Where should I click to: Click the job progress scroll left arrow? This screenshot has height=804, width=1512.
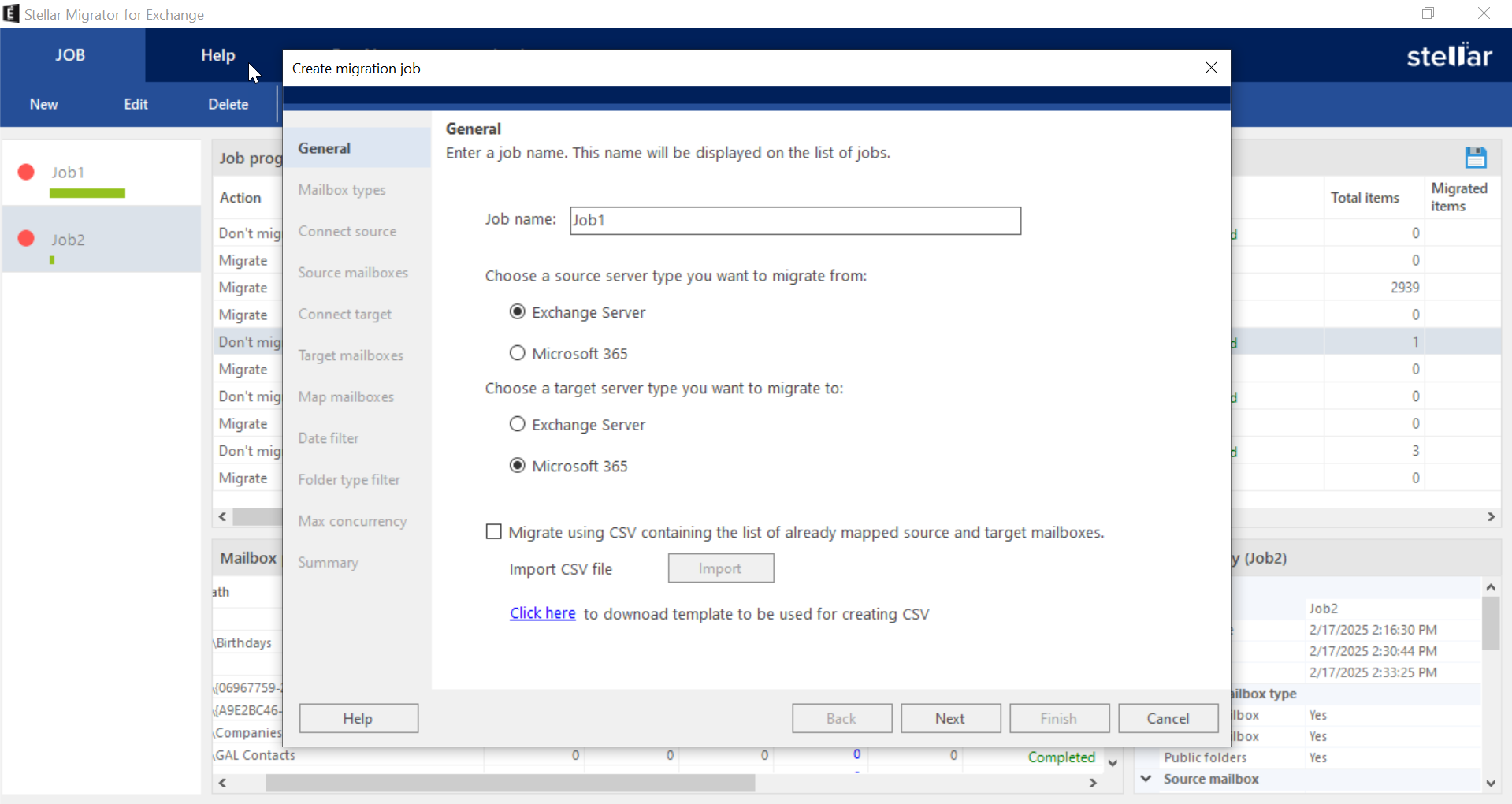(223, 517)
